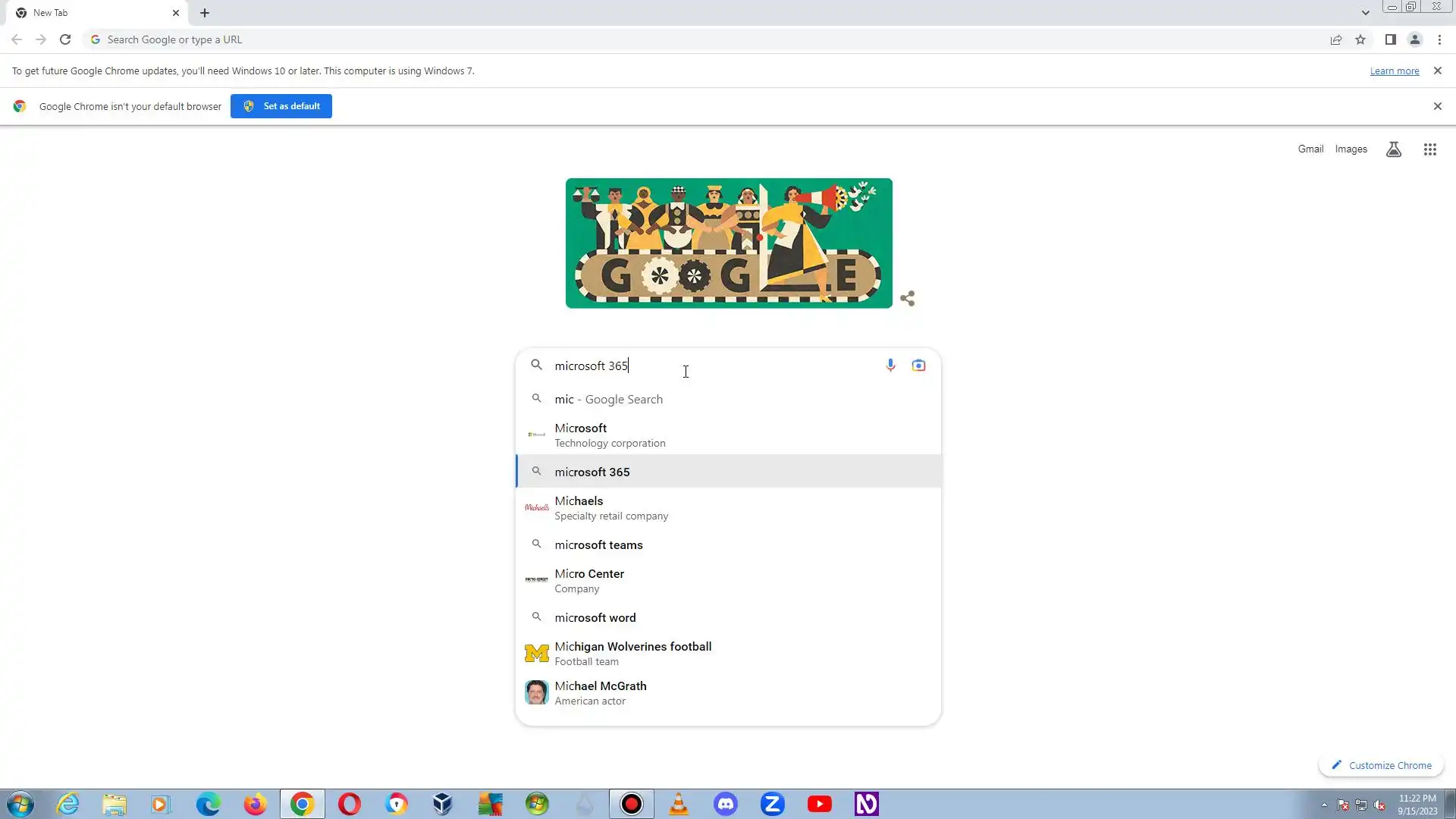1456x819 pixels.
Task: Reload the current page
Action: (x=65, y=39)
